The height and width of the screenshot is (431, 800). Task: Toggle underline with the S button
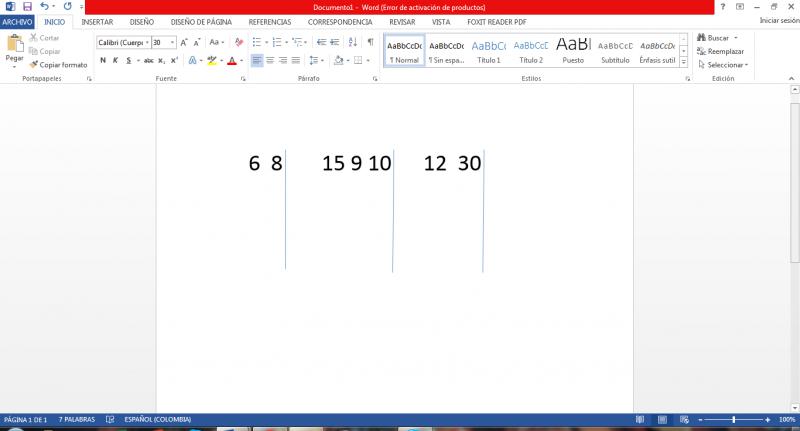[129, 60]
